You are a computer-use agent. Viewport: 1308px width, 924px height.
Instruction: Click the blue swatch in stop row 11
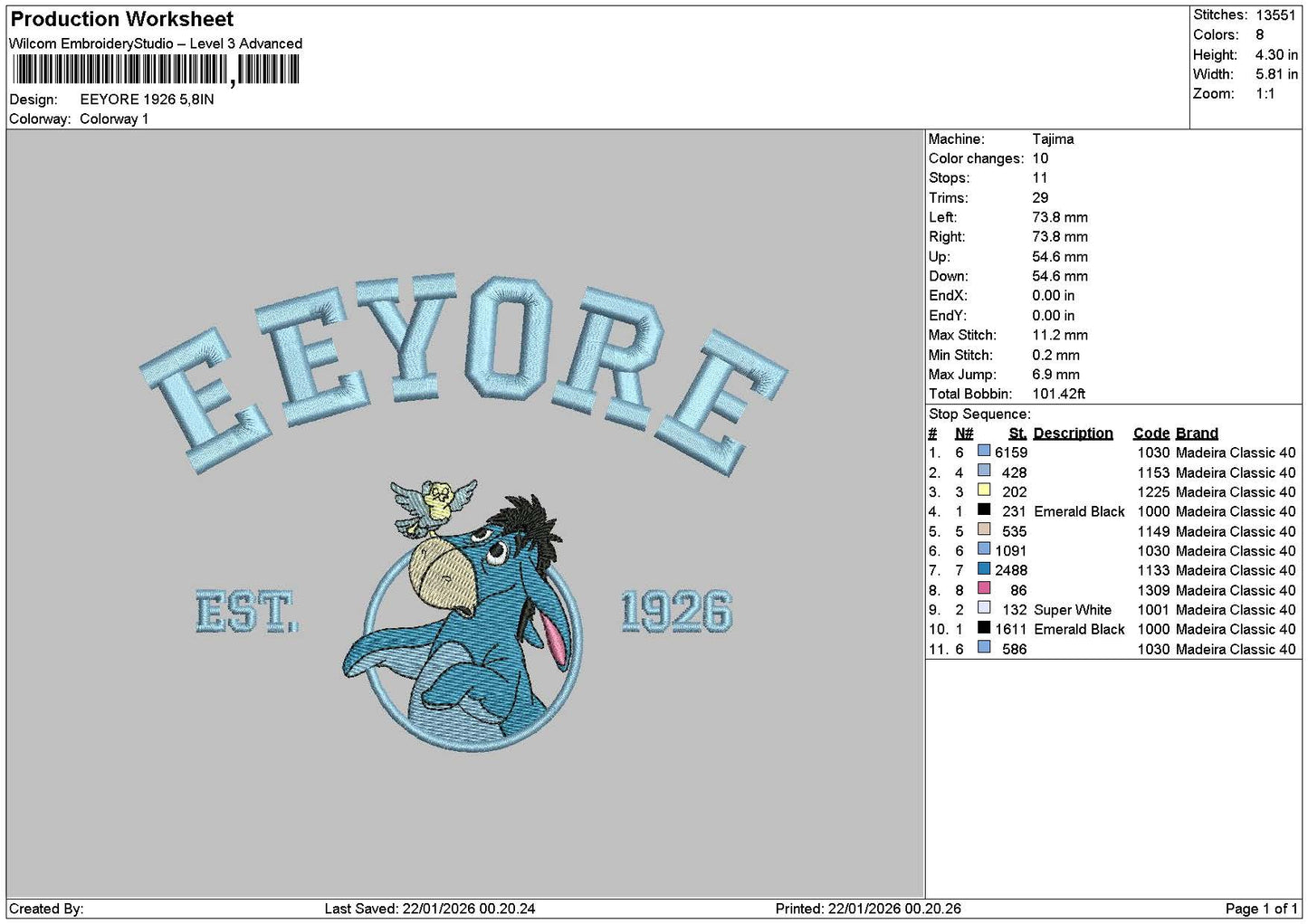click(984, 647)
